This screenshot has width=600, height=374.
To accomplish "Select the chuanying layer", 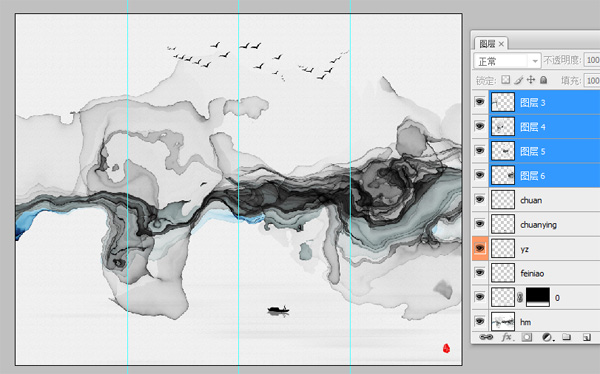I will click(x=544, y=224).
